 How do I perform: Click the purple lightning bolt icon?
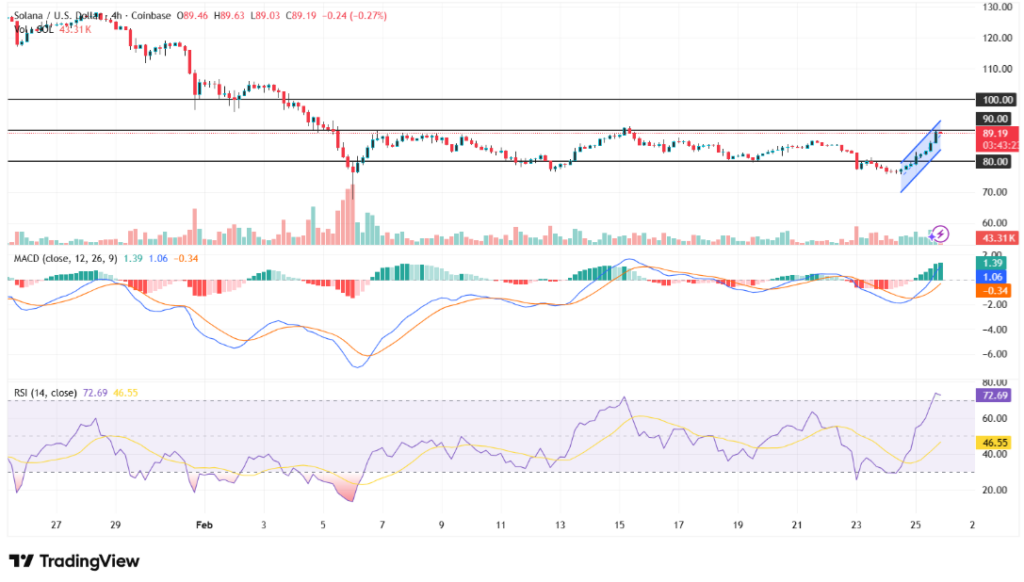(x=940, y=233)
